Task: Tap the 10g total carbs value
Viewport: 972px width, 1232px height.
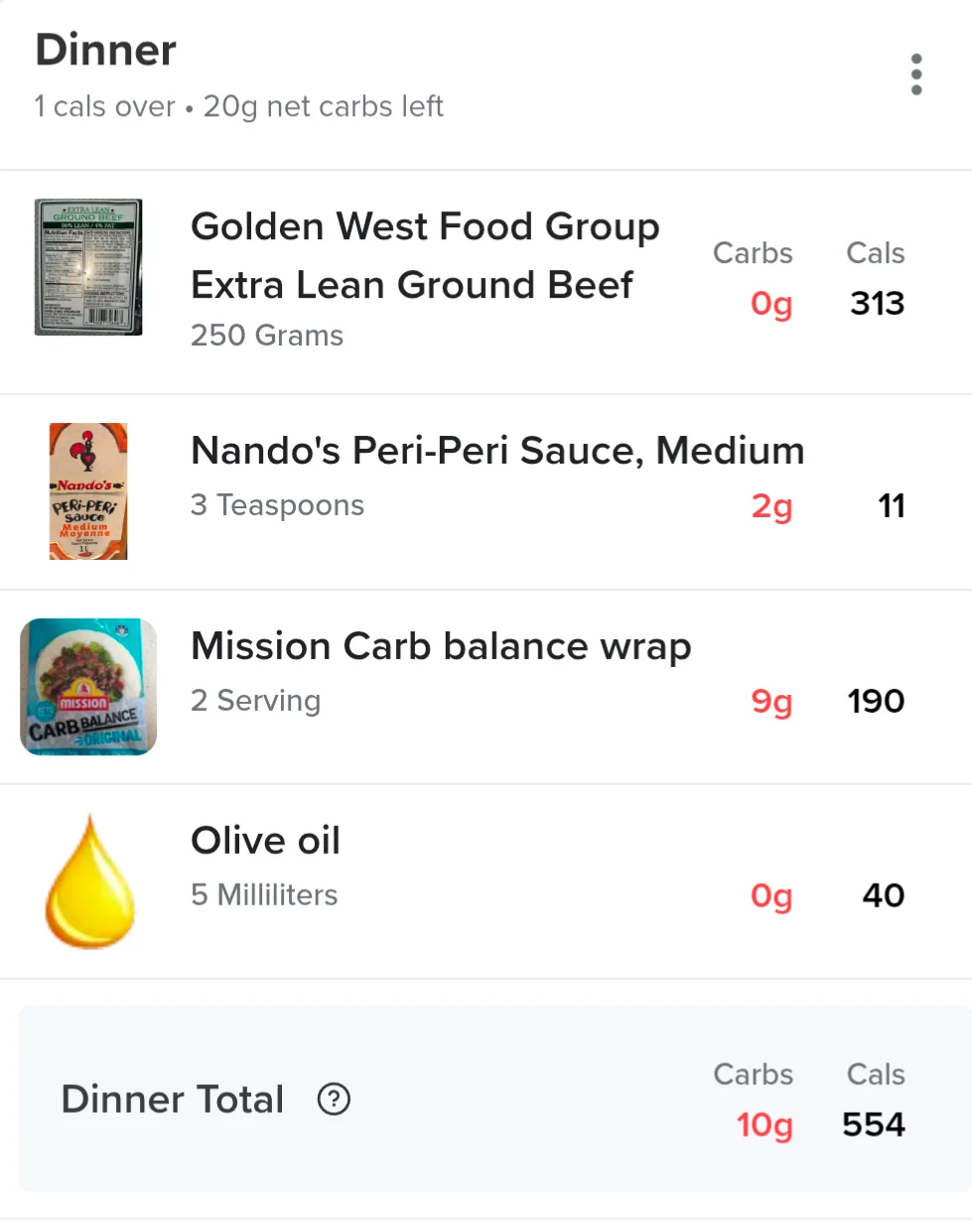Action: pyautogui.click(x=764, y=1126)
